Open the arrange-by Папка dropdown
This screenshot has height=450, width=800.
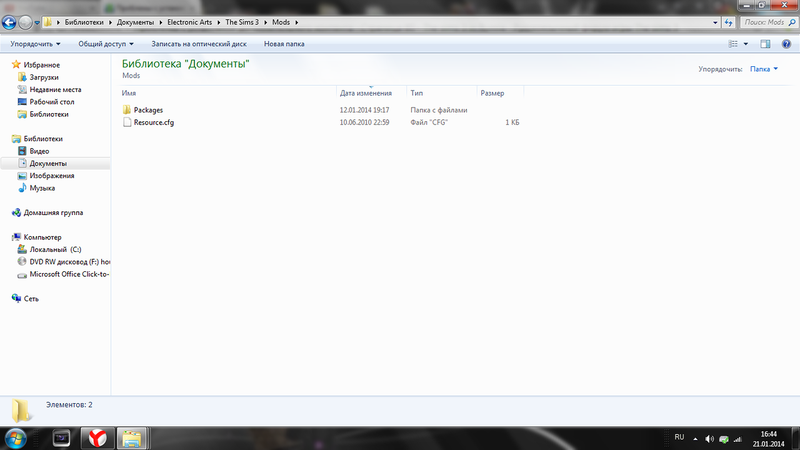click(764, 69)
